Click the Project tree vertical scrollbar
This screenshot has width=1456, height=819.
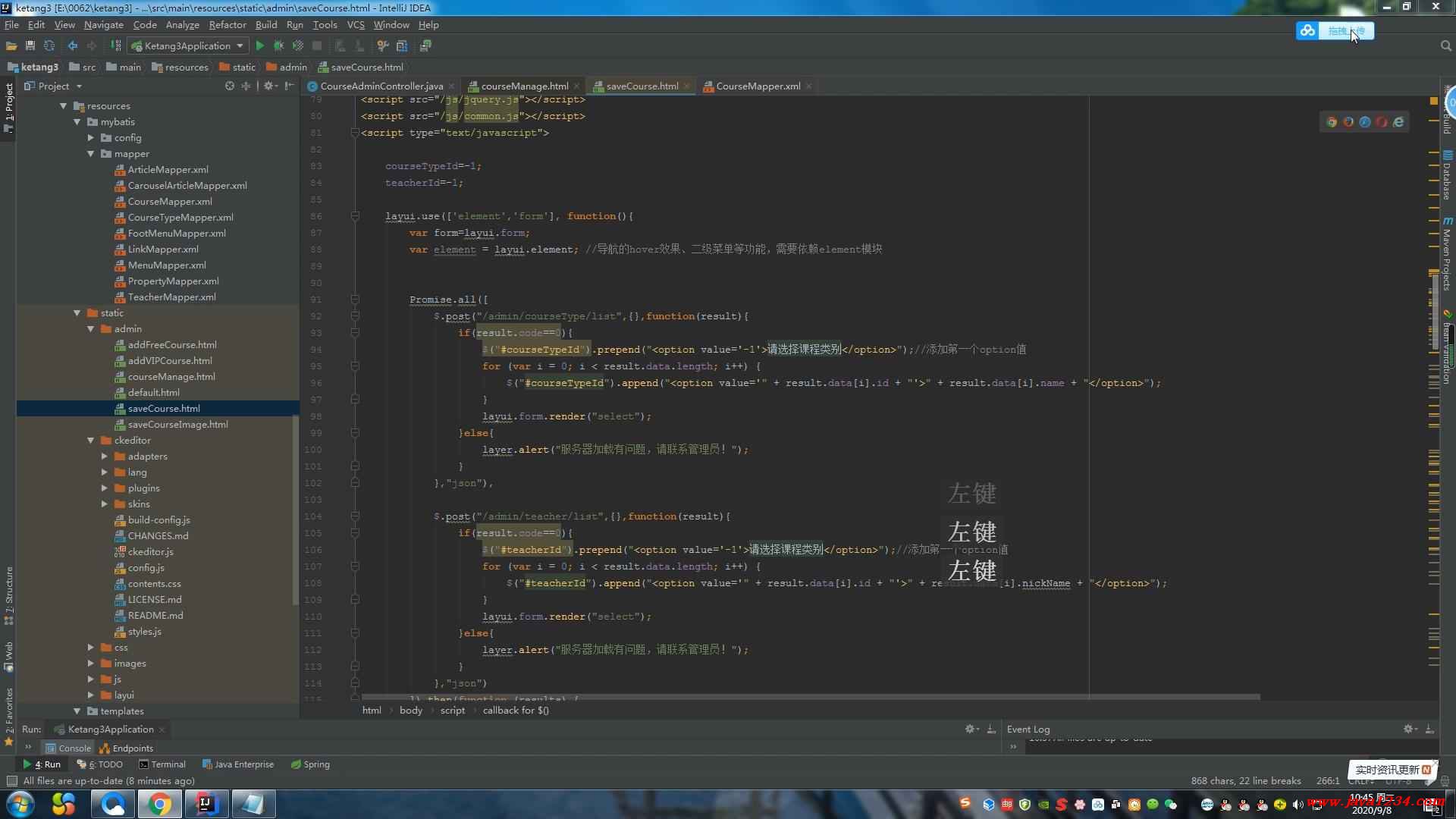click(x=295, y=510)
